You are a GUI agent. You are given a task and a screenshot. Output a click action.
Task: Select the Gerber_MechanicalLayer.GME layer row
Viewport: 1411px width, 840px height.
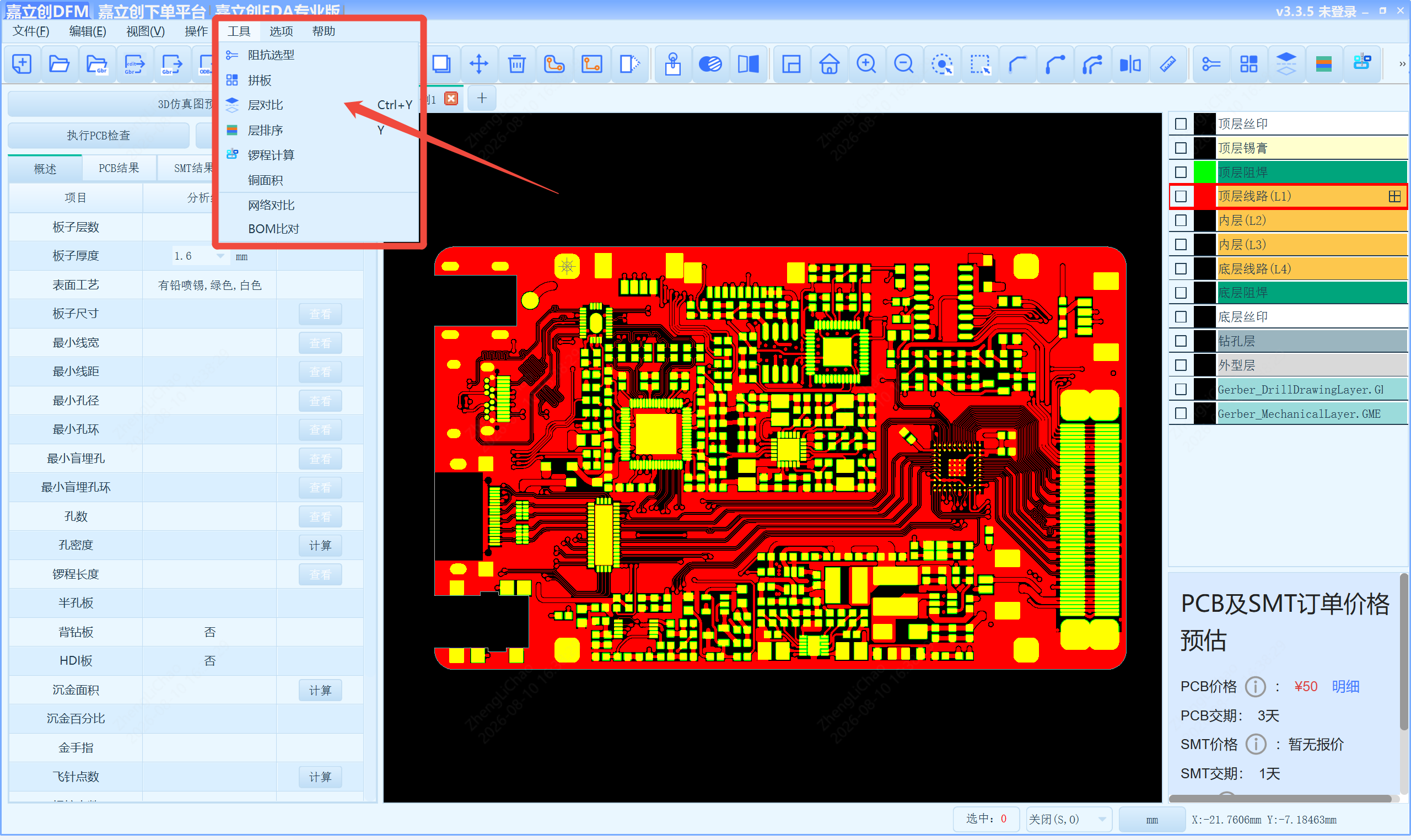pyautogui.click(x=1289, y=414)
